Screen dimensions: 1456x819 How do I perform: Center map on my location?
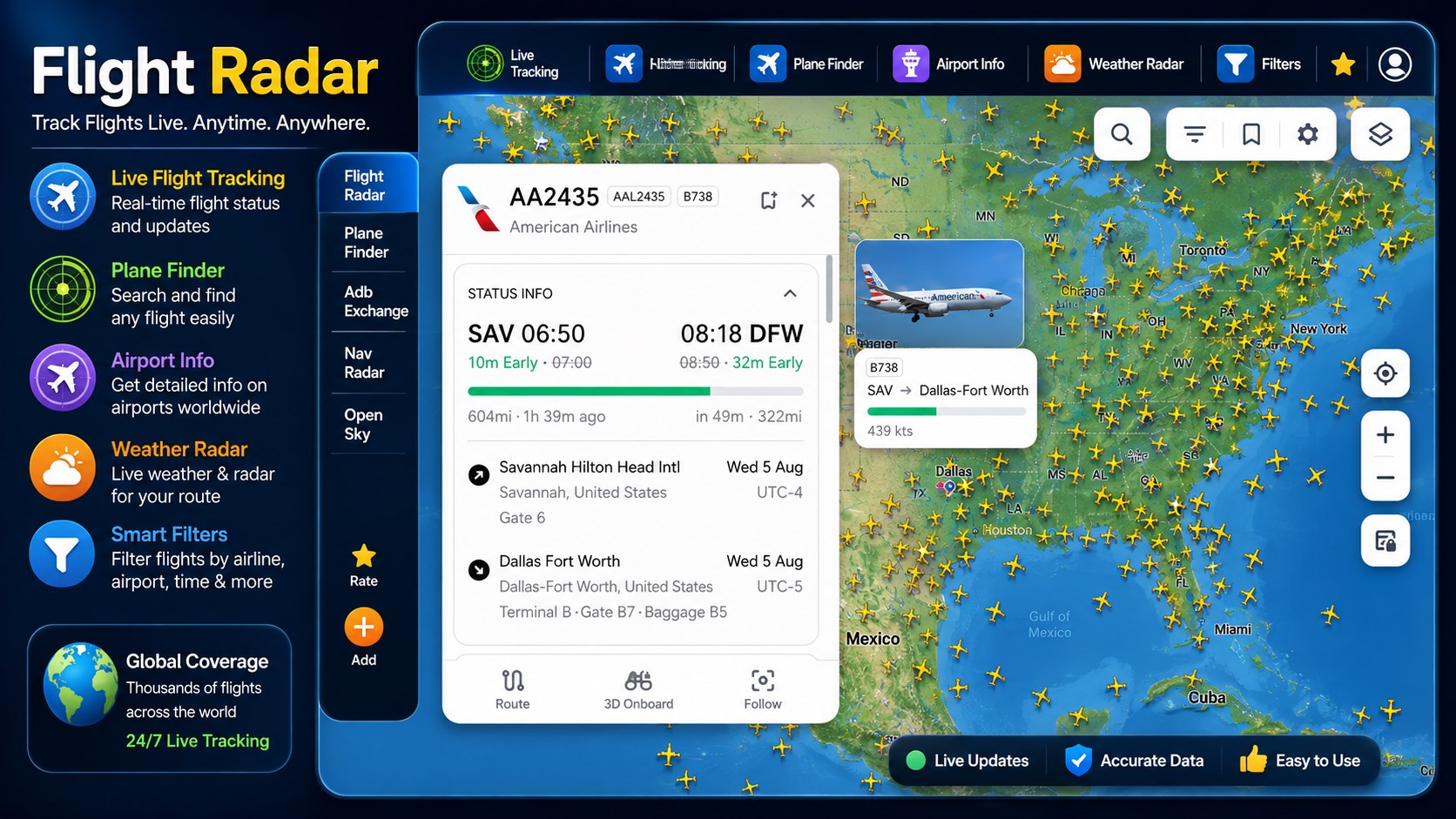[1385, 373]
